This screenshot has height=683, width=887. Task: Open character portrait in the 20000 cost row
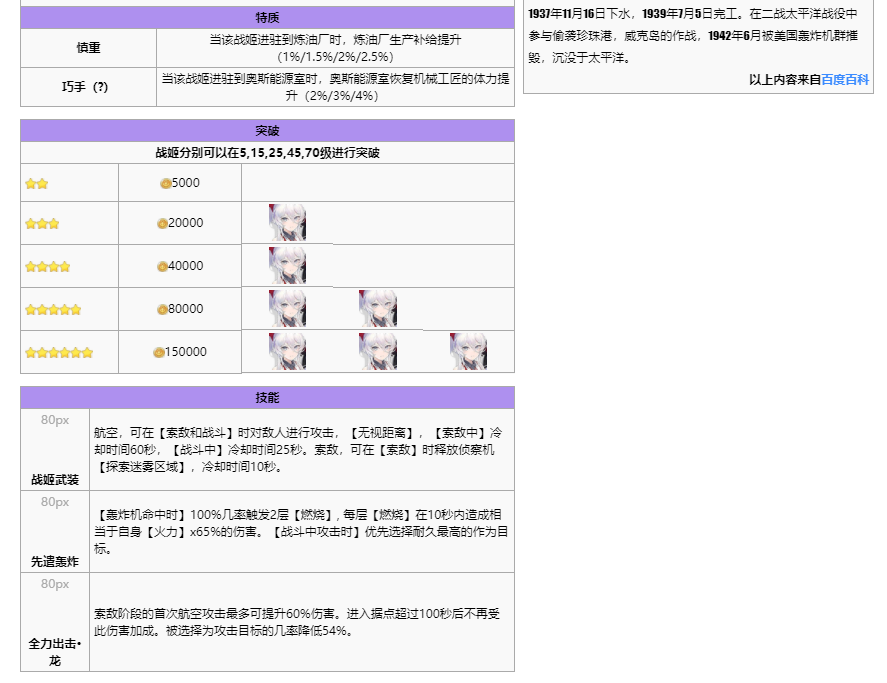[287, 223]
